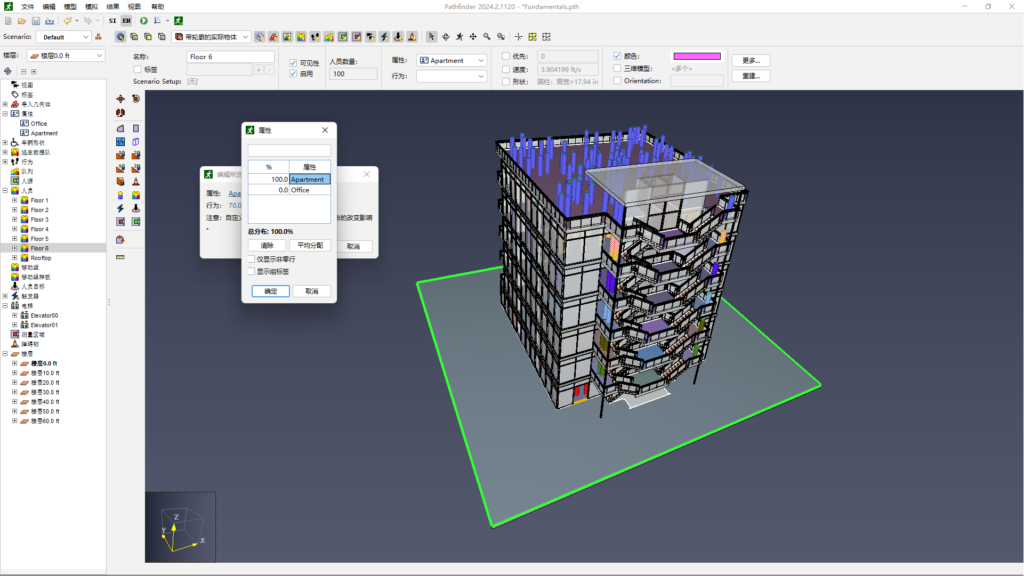Toggle the 显示组标签 checkbox
This screenshot has width=1024, height=576.
251,271
